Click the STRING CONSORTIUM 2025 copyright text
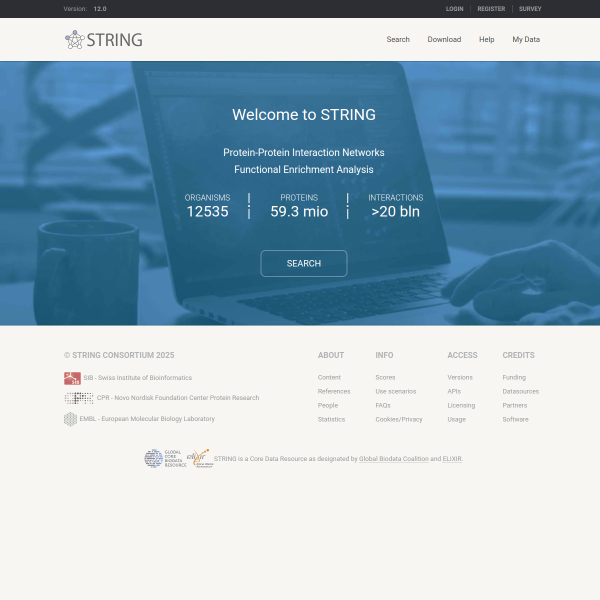 click(x=119, y=355)
